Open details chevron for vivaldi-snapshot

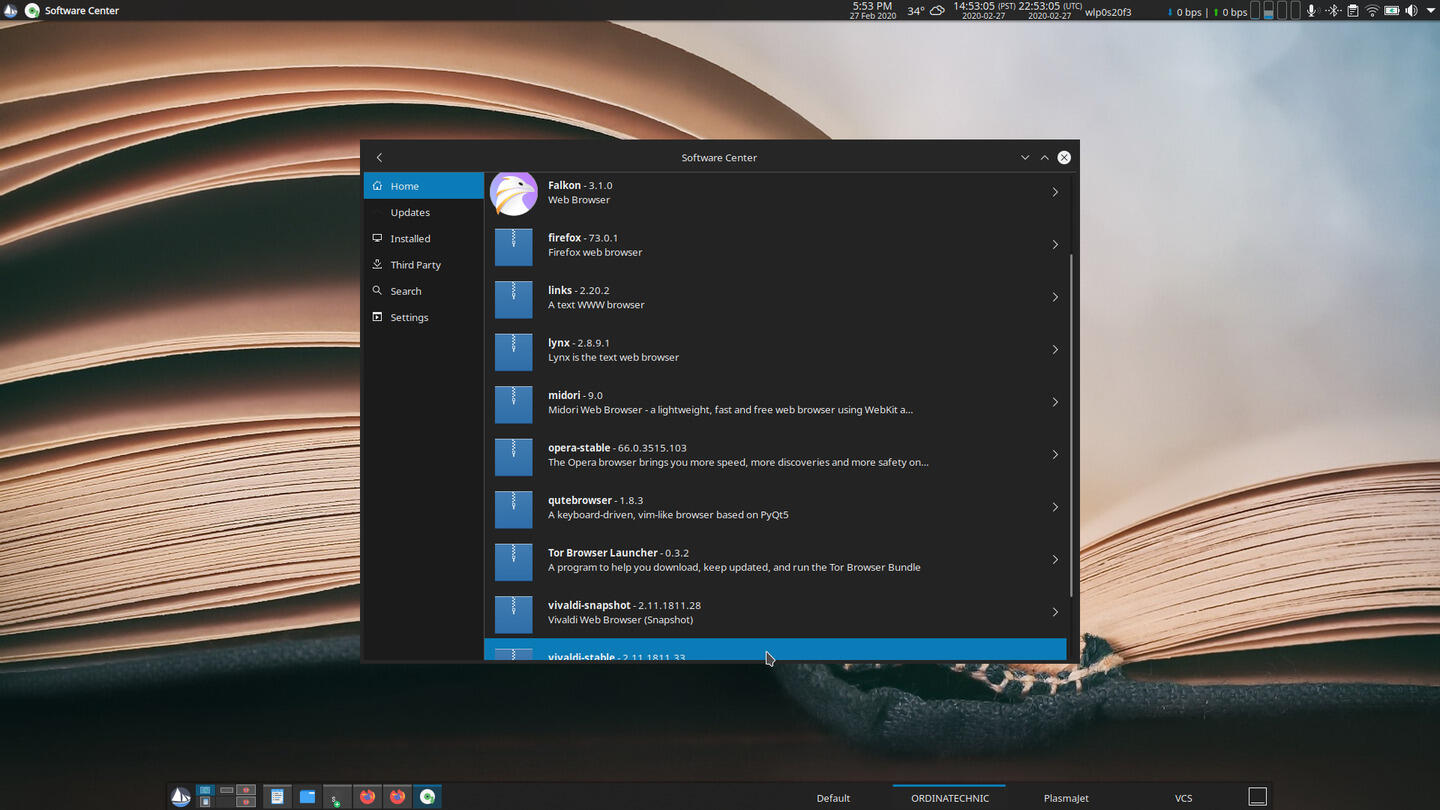pos(1055,612)
